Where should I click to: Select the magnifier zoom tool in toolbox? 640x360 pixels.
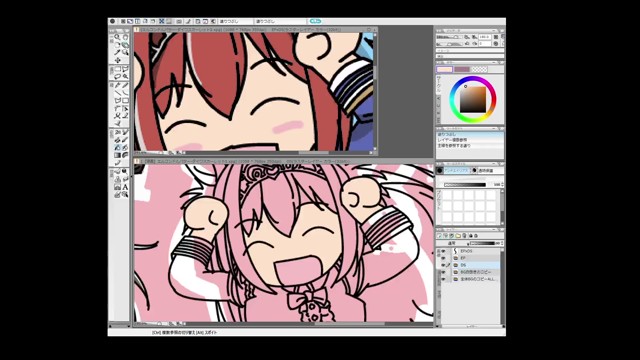(x=118, y=37)
